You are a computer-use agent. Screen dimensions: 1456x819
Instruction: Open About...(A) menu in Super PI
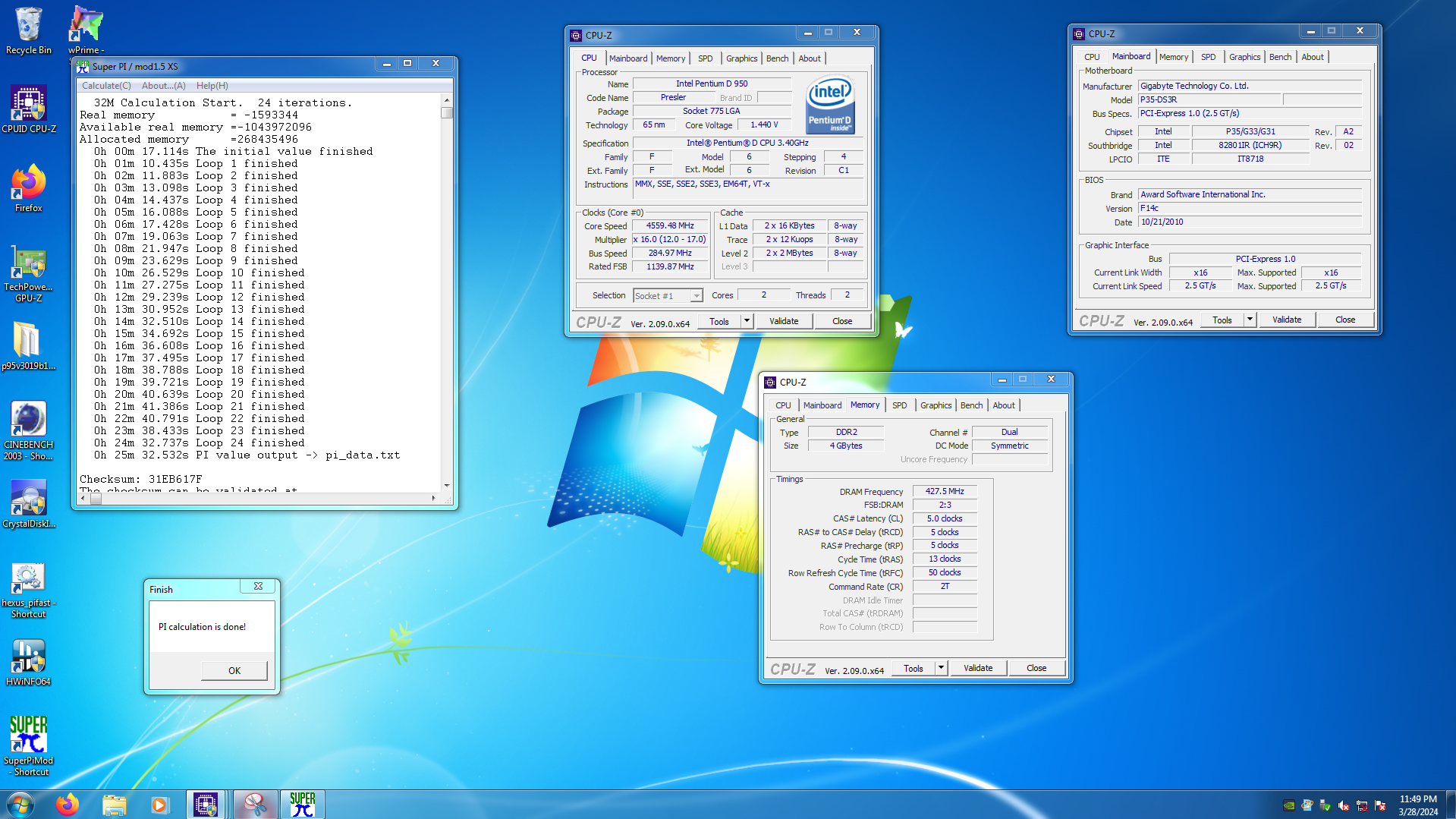[x=164, y=86]
